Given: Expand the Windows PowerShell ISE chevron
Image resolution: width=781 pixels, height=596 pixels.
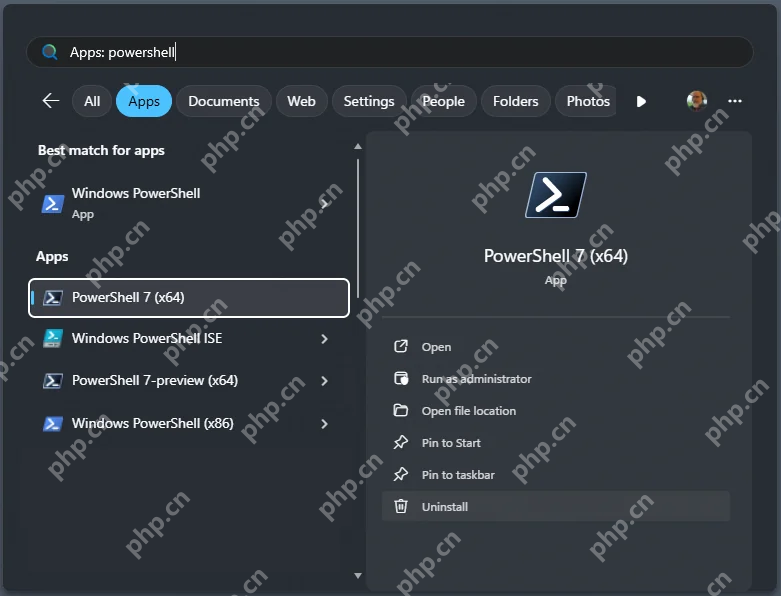Looking at the screenshot, I should [324, 339].
